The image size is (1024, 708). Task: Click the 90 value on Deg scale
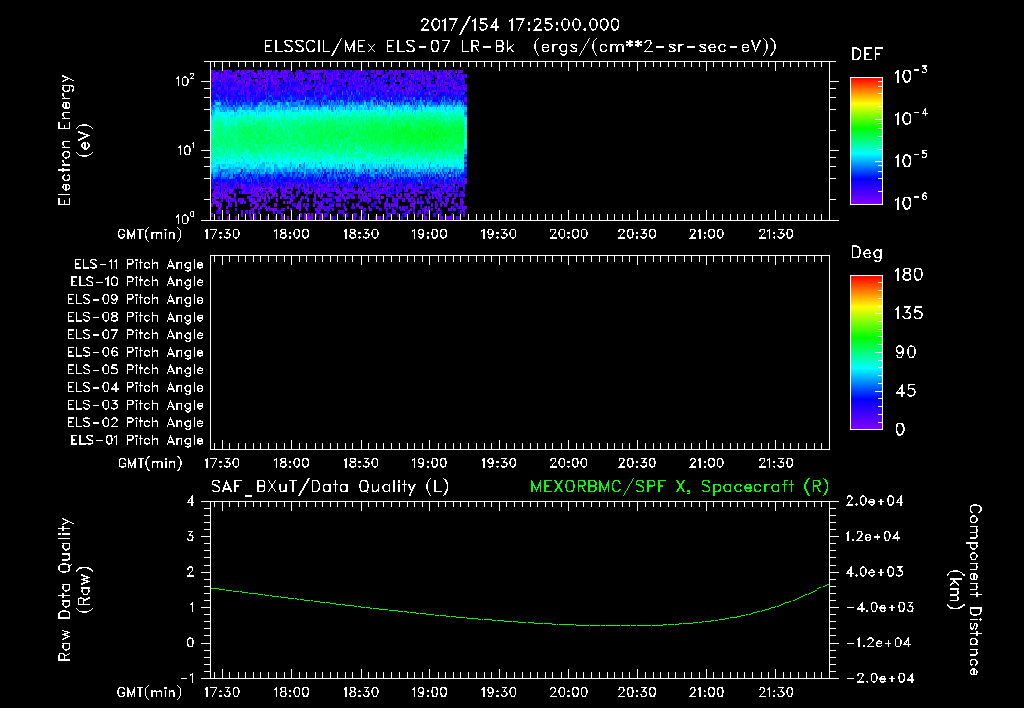(906, 352)
